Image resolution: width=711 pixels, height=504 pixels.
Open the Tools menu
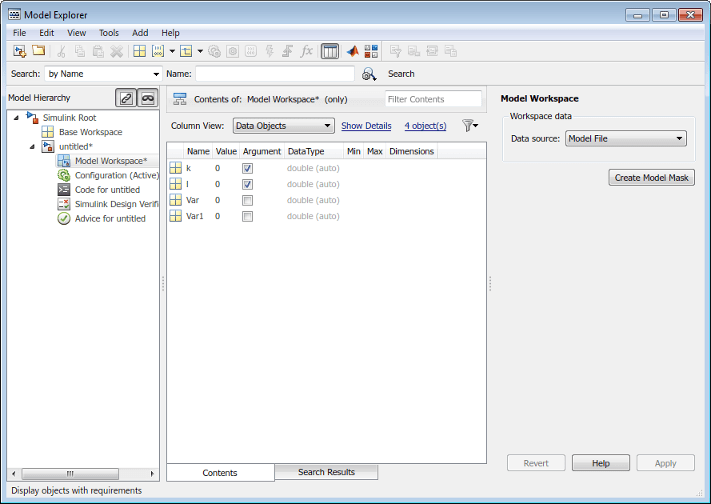109,33
